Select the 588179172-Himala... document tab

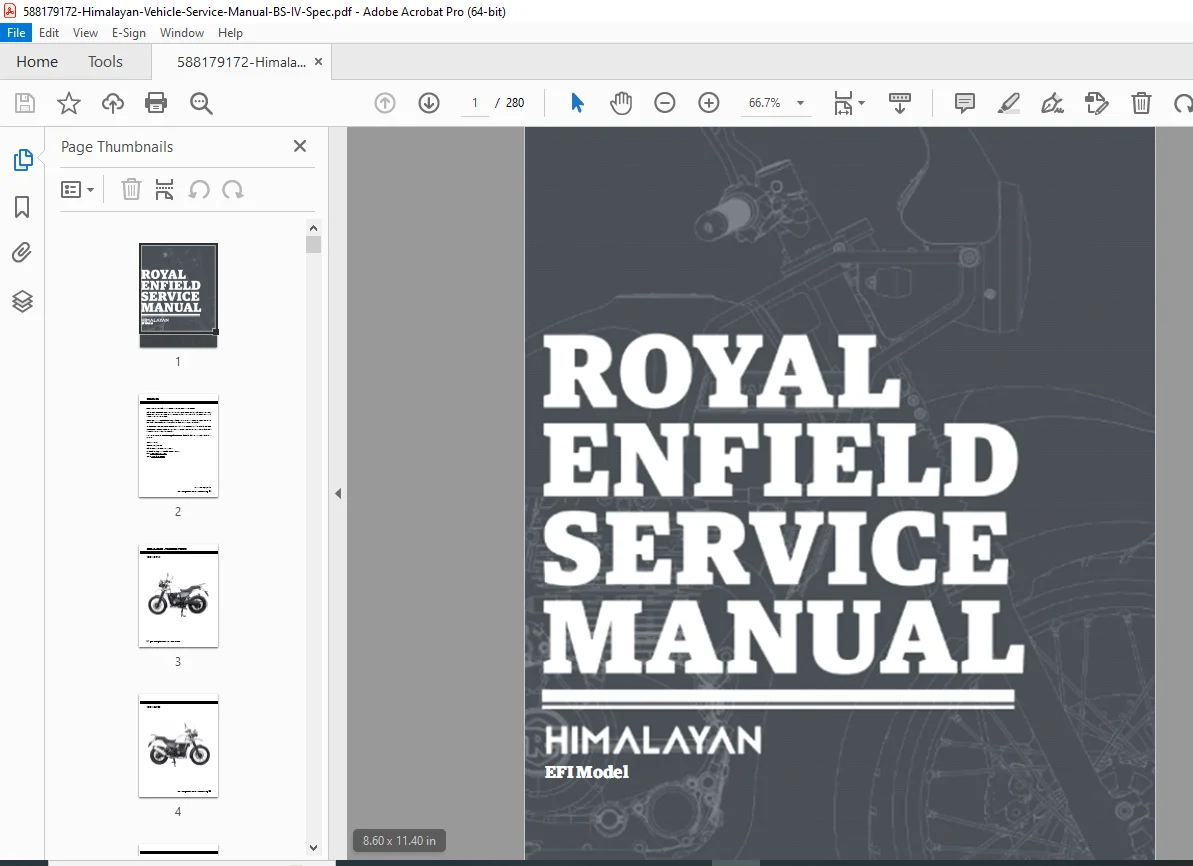click(241, 62)
